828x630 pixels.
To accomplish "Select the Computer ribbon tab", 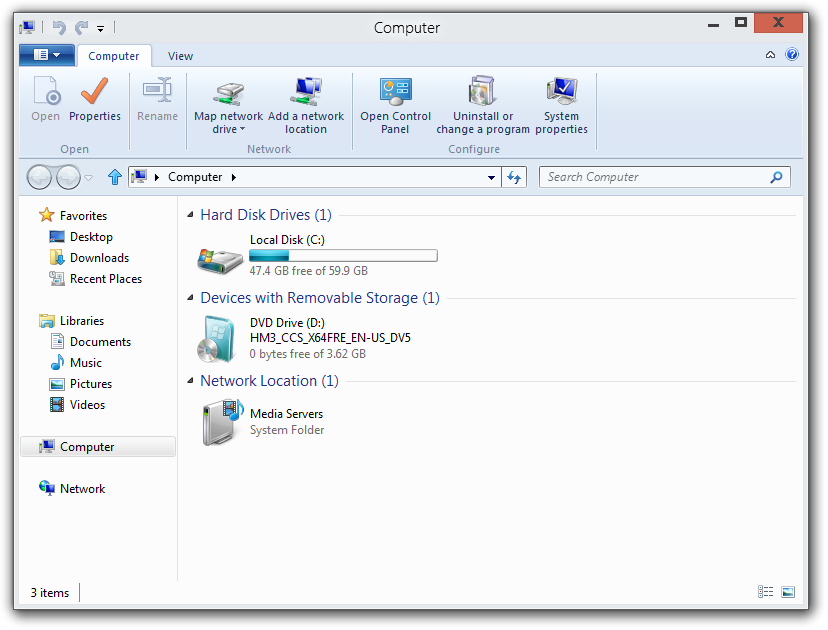I will point(114,56).
